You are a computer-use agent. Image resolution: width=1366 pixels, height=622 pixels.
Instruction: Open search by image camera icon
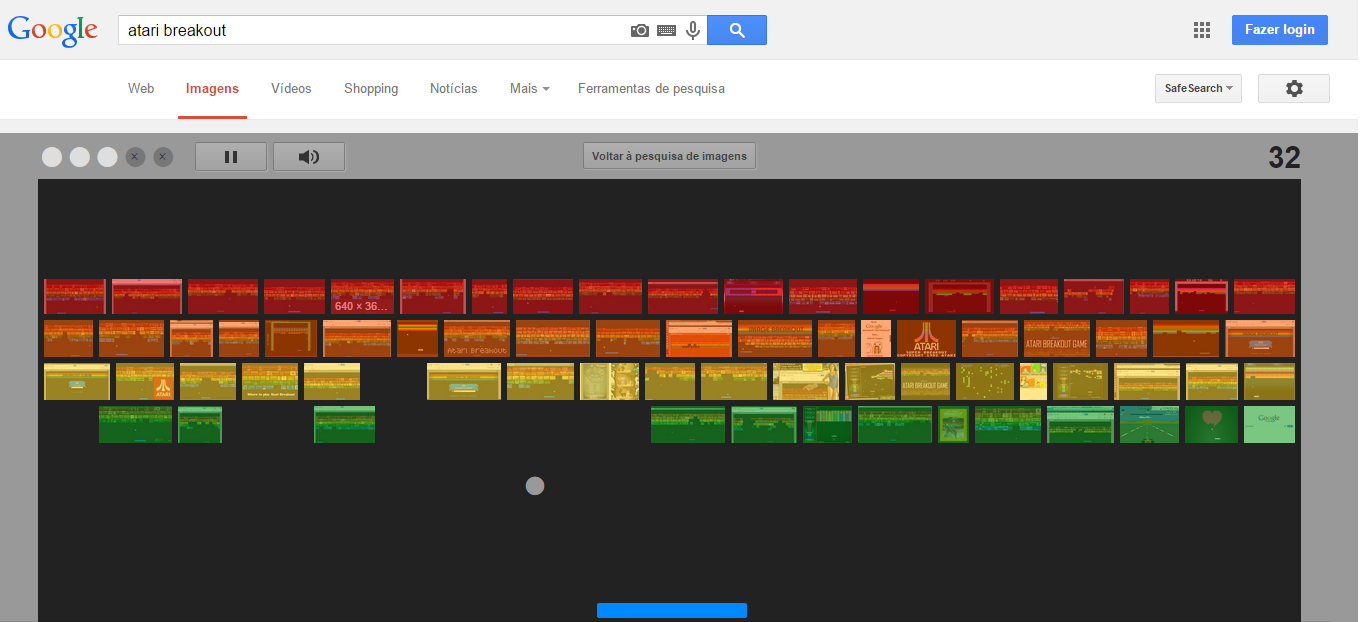pos(640,31)
